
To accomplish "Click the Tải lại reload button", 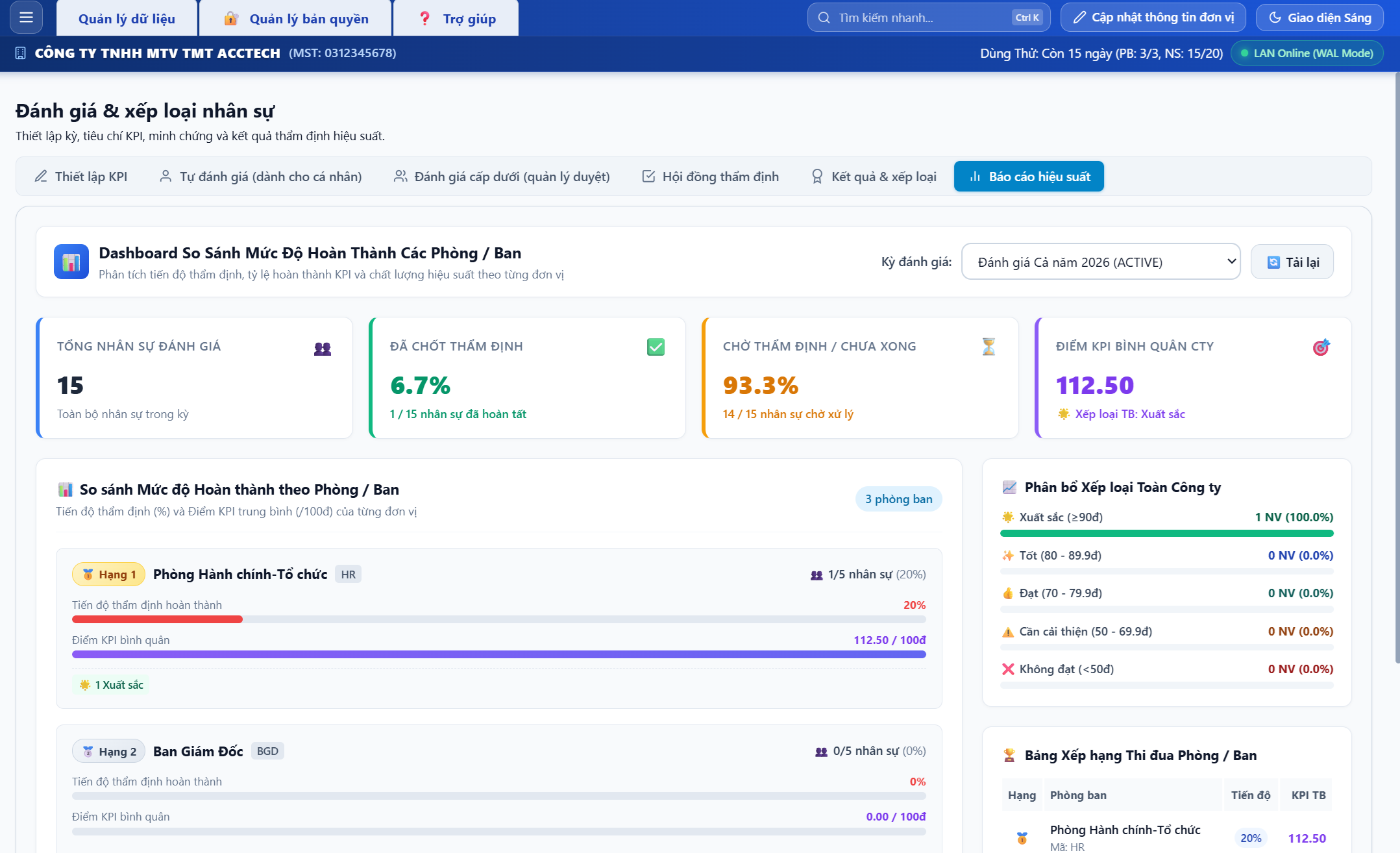I will pos(1292,262).
